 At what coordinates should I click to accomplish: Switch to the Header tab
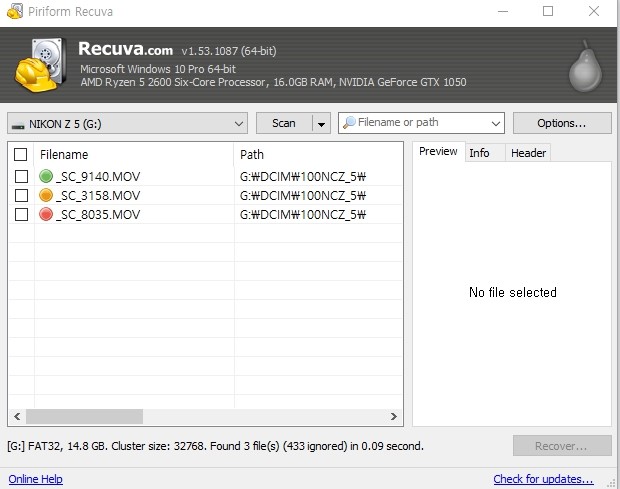[528, 153]
